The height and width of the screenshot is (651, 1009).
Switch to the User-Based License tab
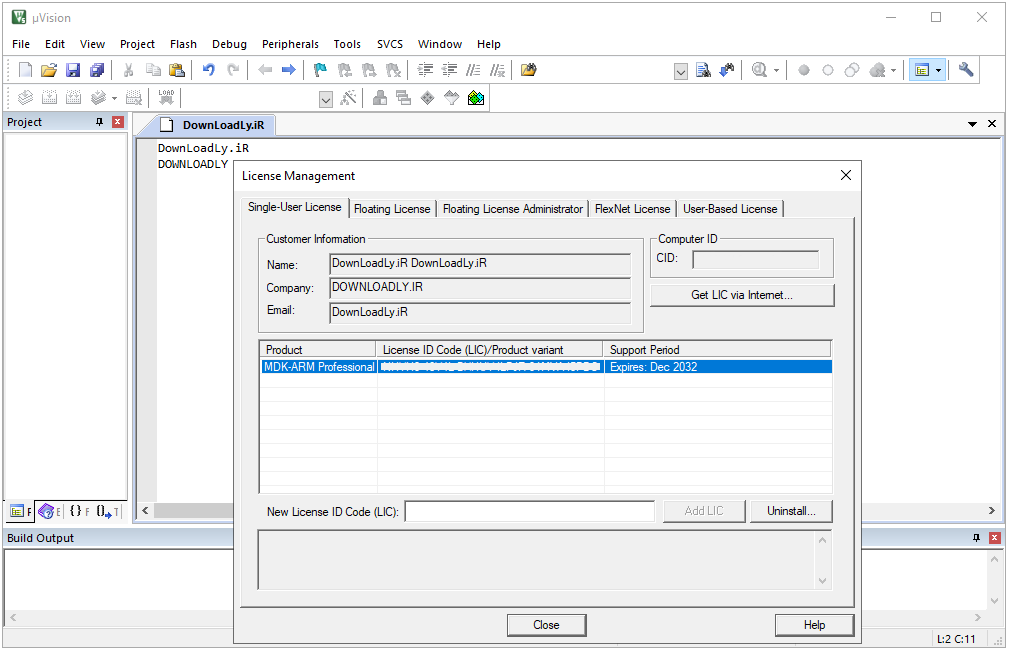pyautogui.click(x=730, y=209)
